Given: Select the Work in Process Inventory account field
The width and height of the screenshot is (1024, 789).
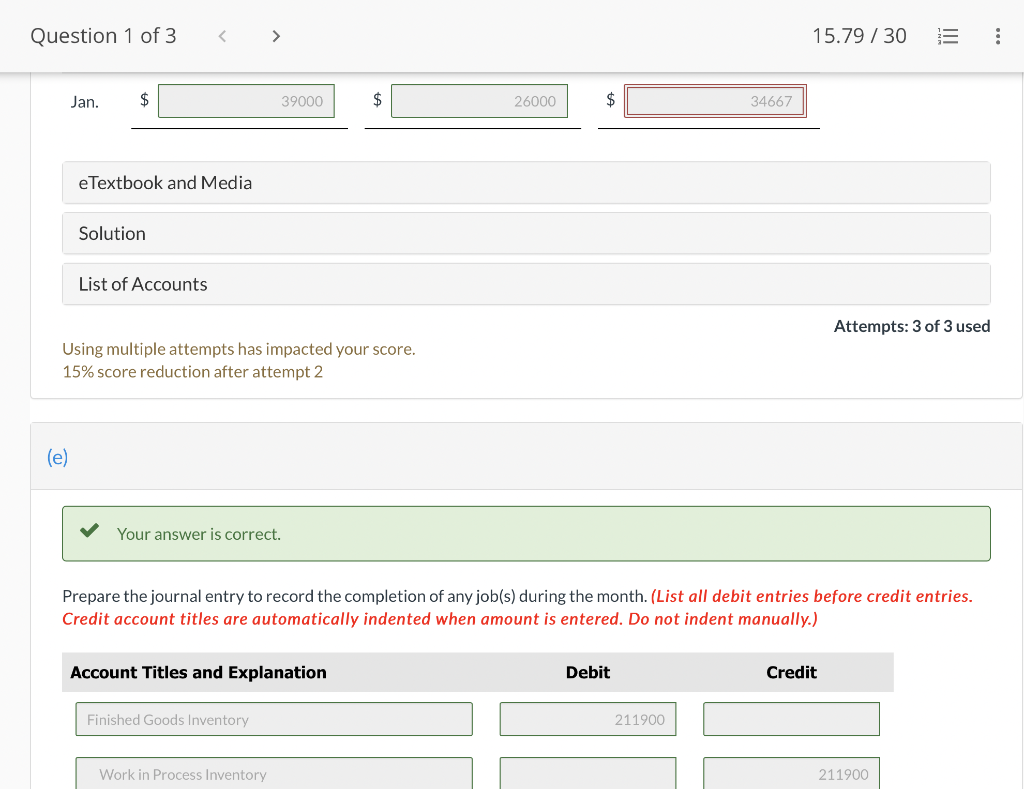Looking at the screenshot, I should [x=274, y=773].
